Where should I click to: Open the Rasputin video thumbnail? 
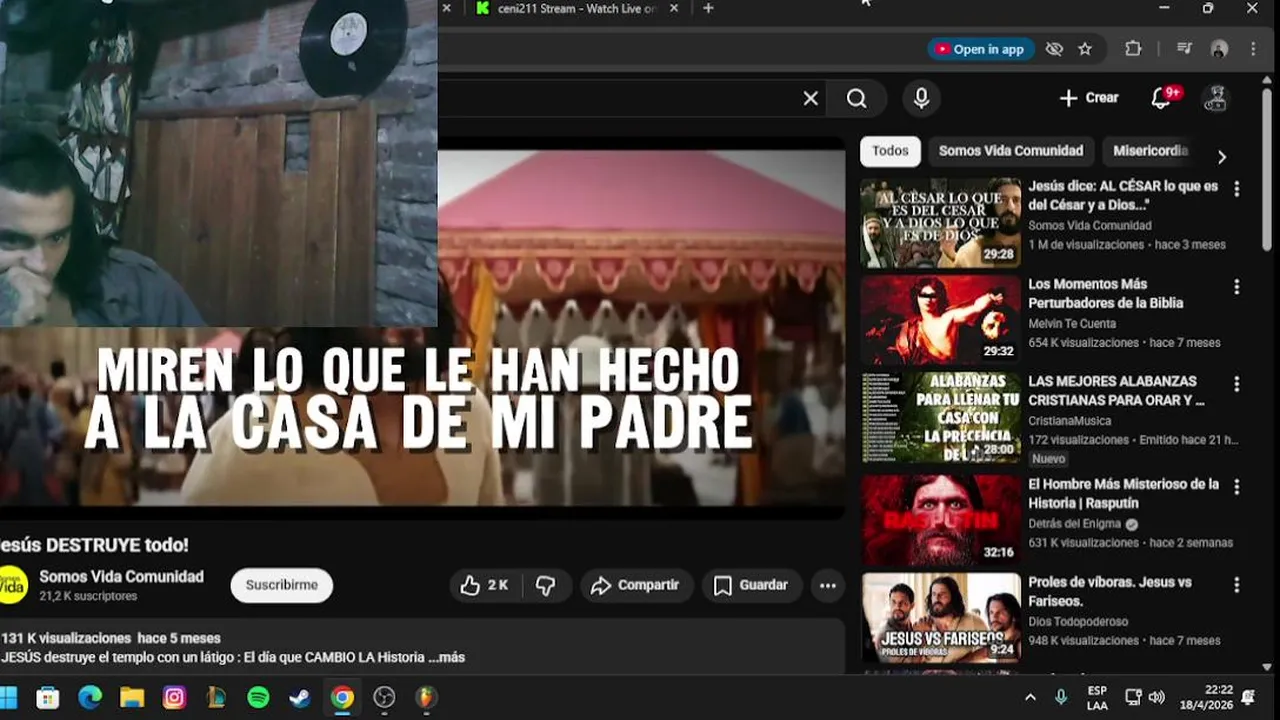click(x=941, y=520)
